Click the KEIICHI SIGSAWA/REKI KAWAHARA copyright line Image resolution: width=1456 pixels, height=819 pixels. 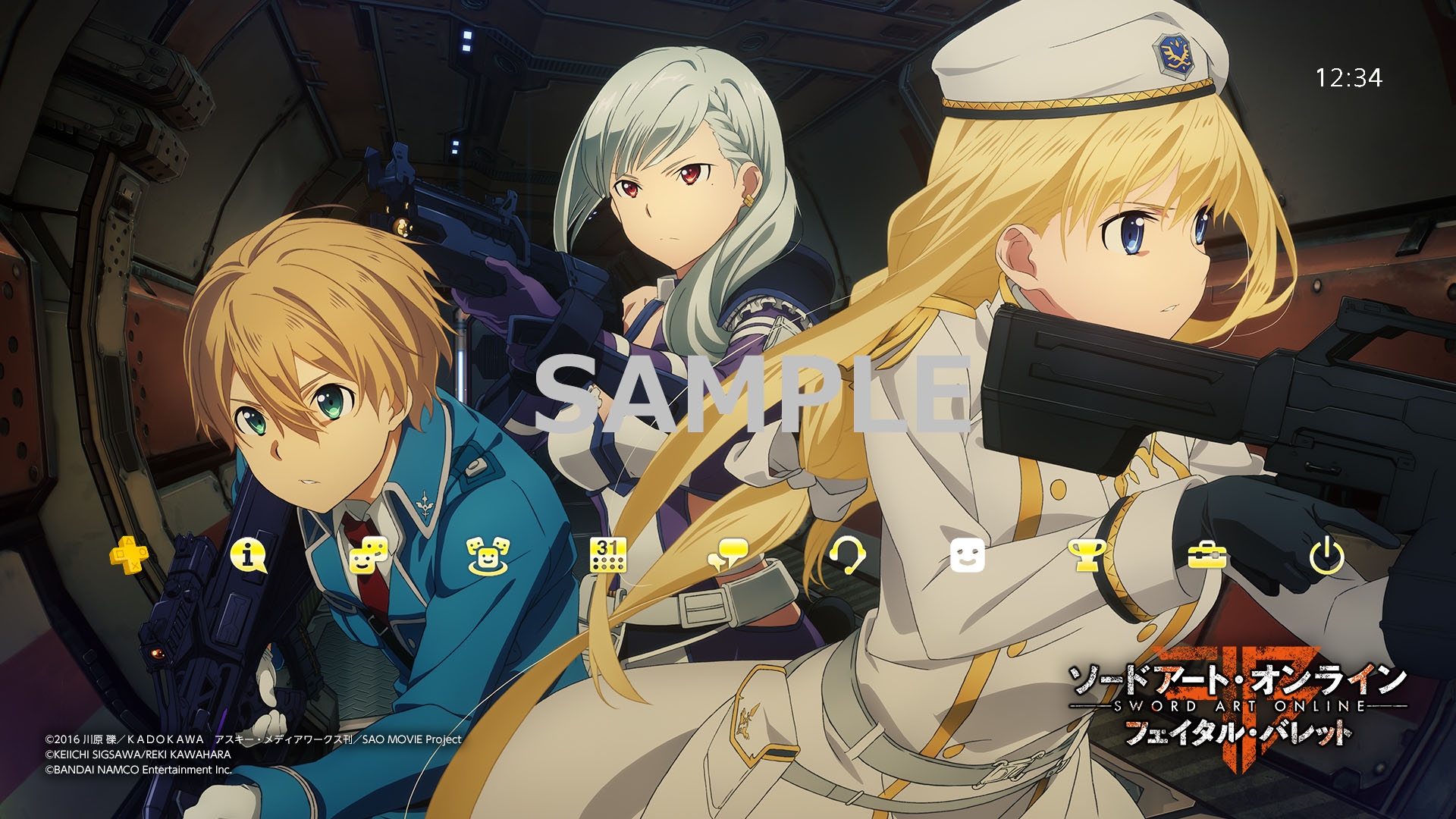coord(138,755)
